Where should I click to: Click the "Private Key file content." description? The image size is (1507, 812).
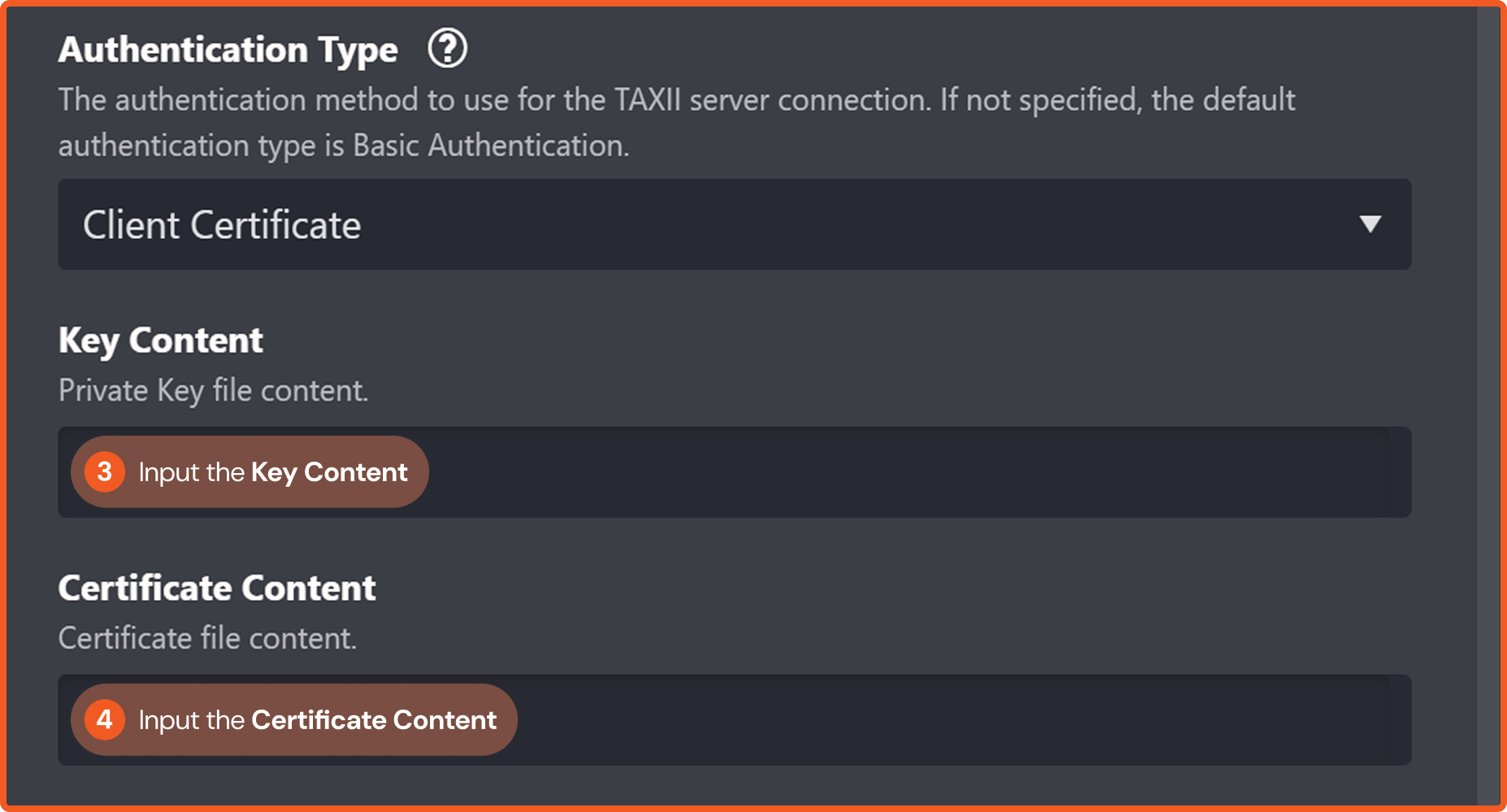point(214,391)
